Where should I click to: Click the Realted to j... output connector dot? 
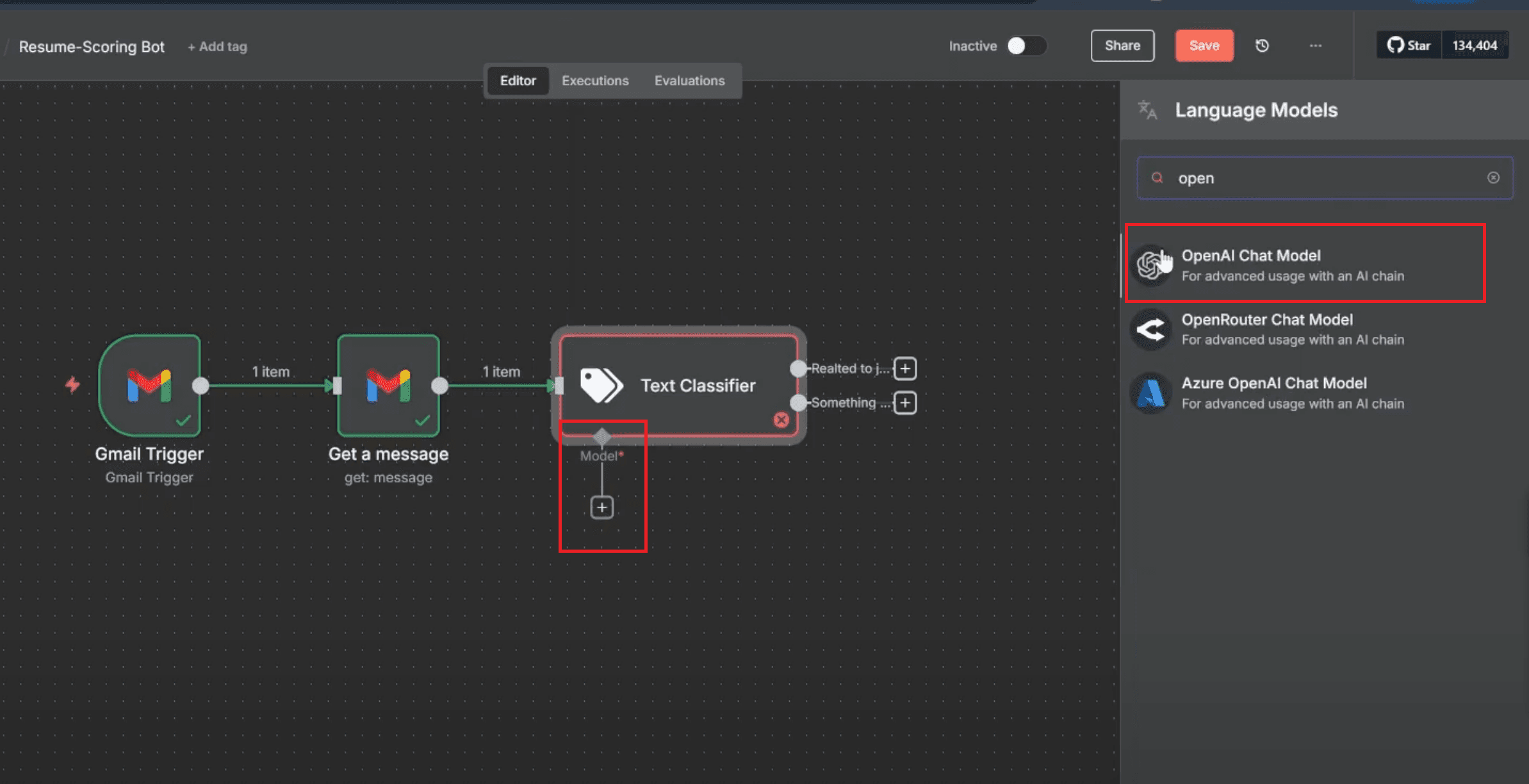tap(798, 368)
